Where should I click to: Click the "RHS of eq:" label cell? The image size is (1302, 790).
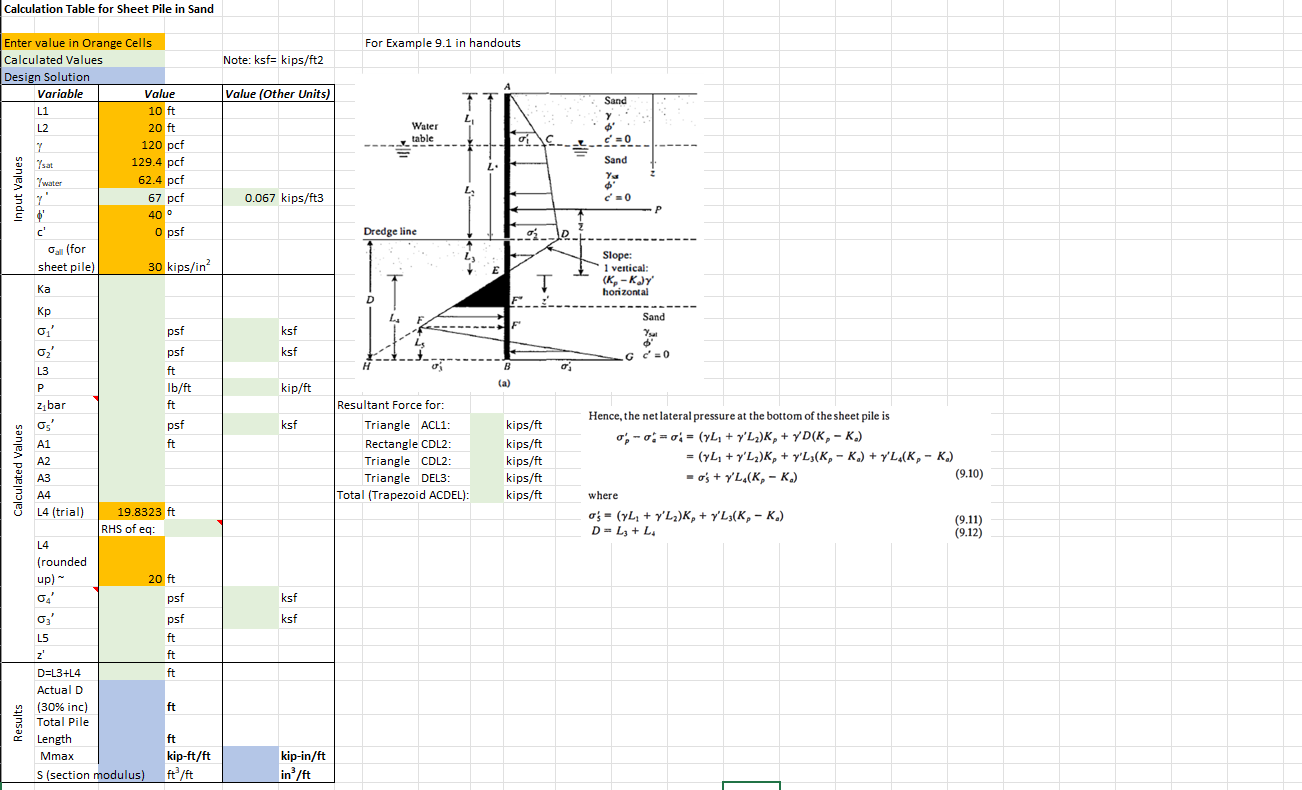[132, 528]
